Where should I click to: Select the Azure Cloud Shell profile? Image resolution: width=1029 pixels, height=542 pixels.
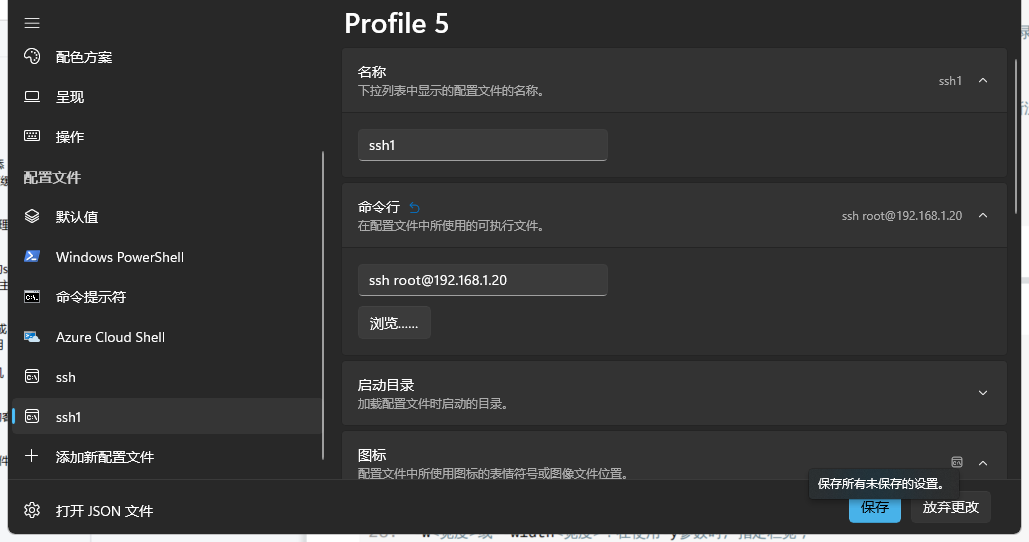click(167, 337)
